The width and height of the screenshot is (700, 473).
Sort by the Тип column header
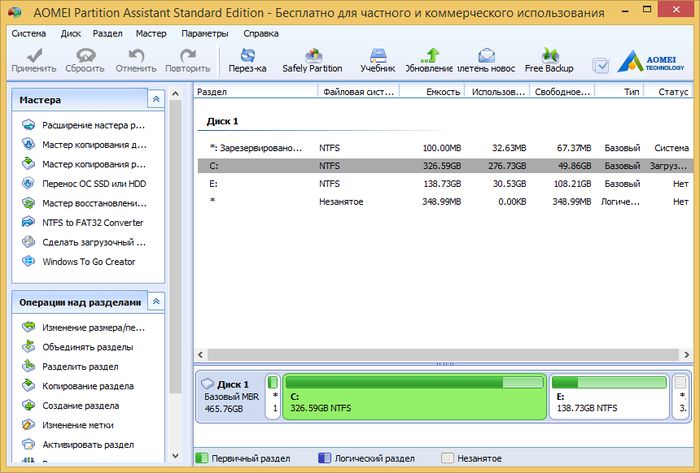619,91
